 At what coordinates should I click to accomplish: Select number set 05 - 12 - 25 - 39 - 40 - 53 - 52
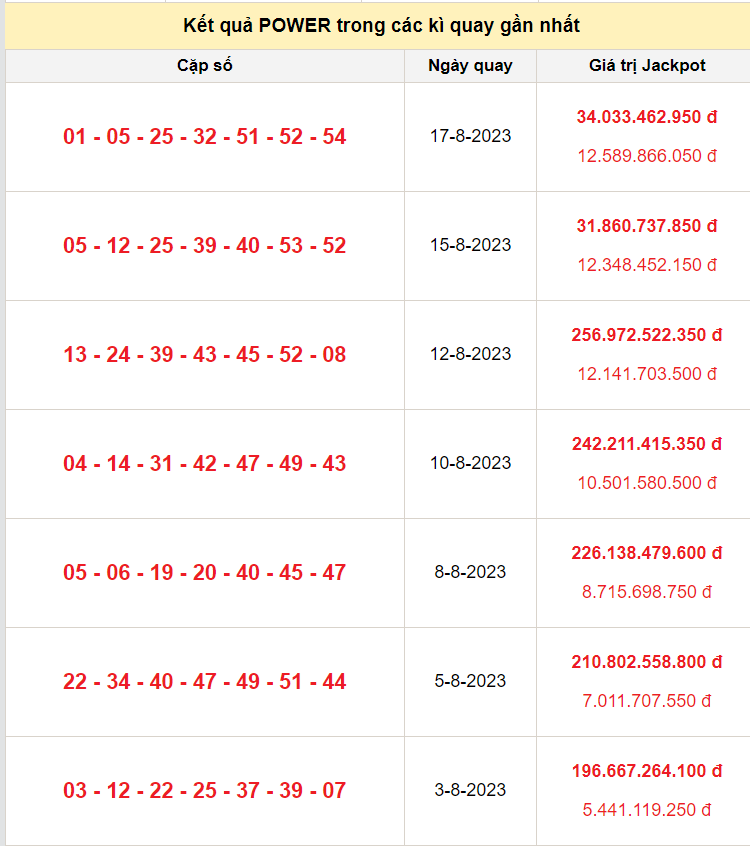pos(205,246)
